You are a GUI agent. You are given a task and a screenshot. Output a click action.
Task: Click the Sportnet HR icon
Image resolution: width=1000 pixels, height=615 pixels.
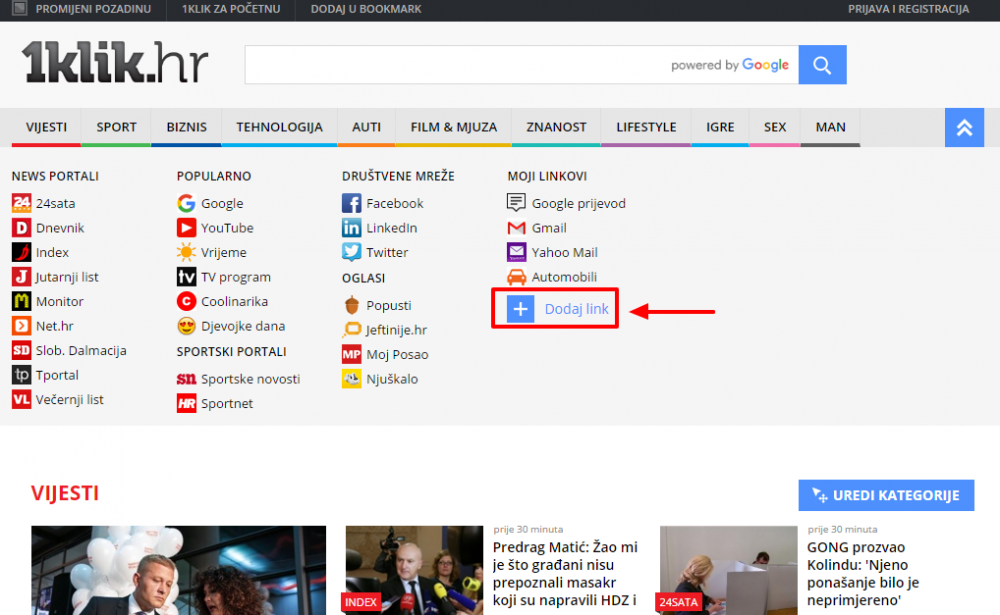tap(186, 403)
